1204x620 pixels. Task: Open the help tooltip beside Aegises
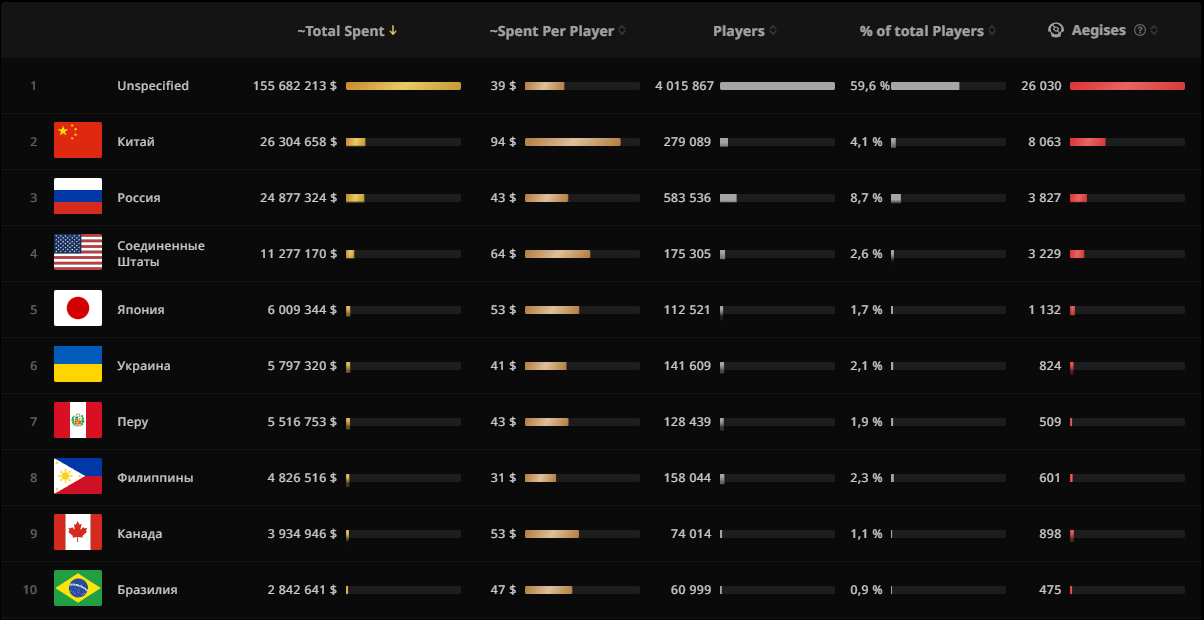tap(1140, 31)
